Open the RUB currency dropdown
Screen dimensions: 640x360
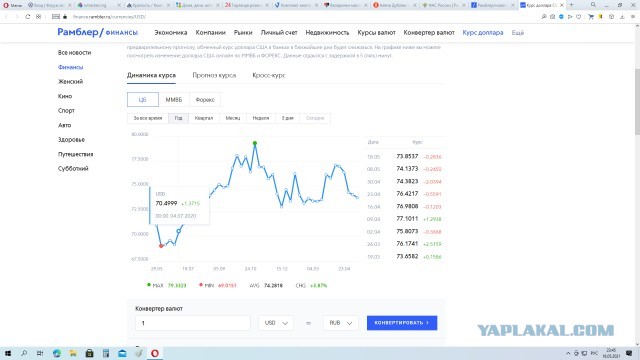341,323
